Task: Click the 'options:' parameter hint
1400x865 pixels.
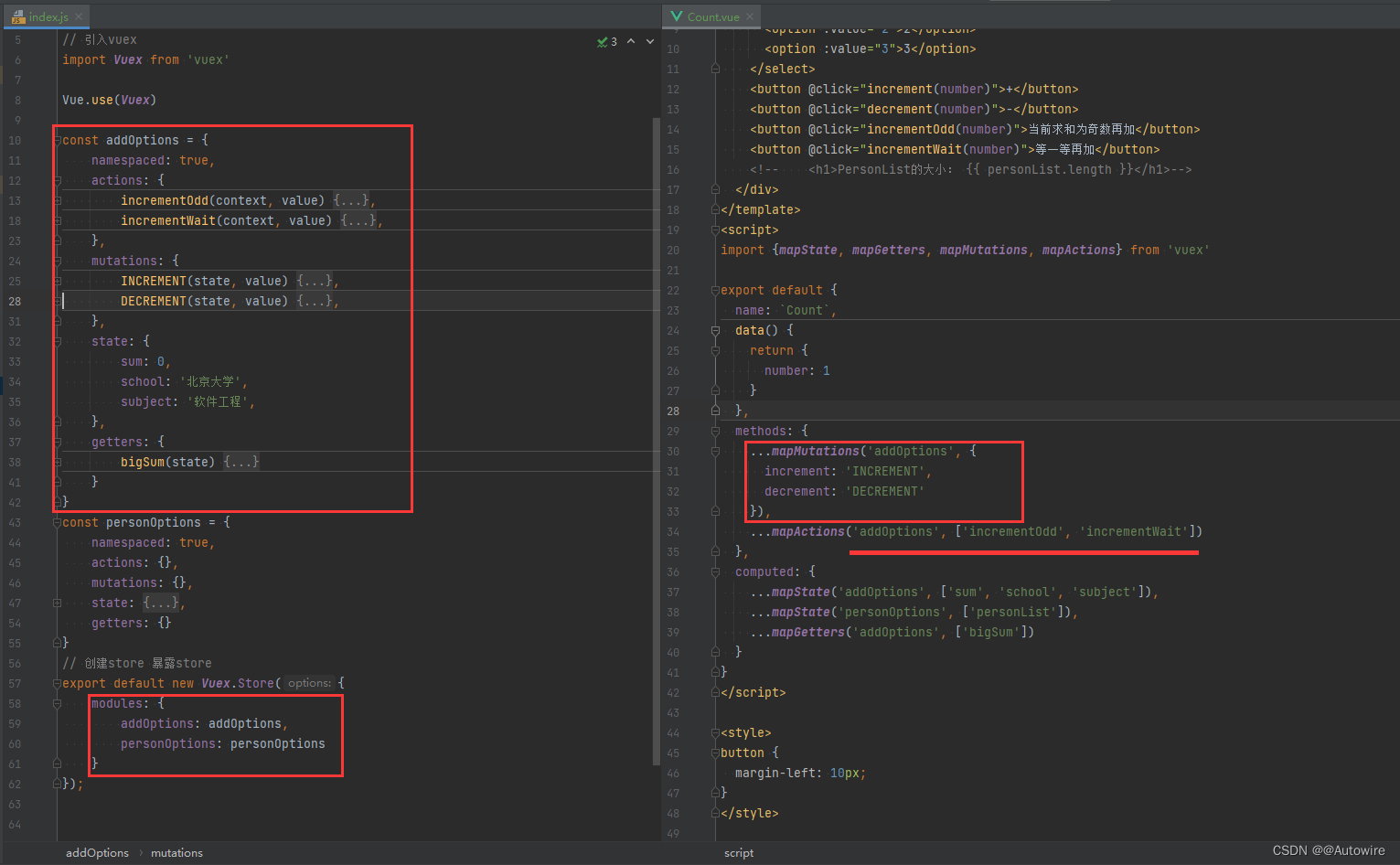Action: (309, 683)
